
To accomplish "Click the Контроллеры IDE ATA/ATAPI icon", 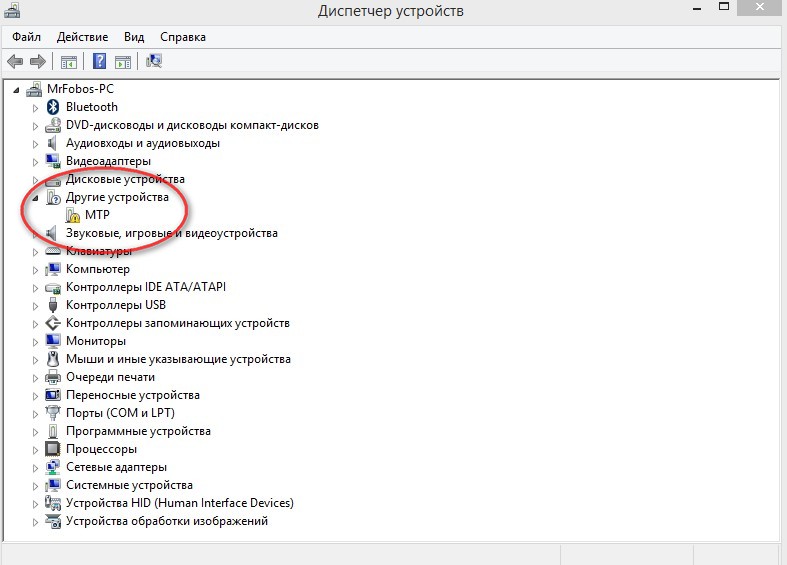I will pyautogui.click(x=53, y=288).
